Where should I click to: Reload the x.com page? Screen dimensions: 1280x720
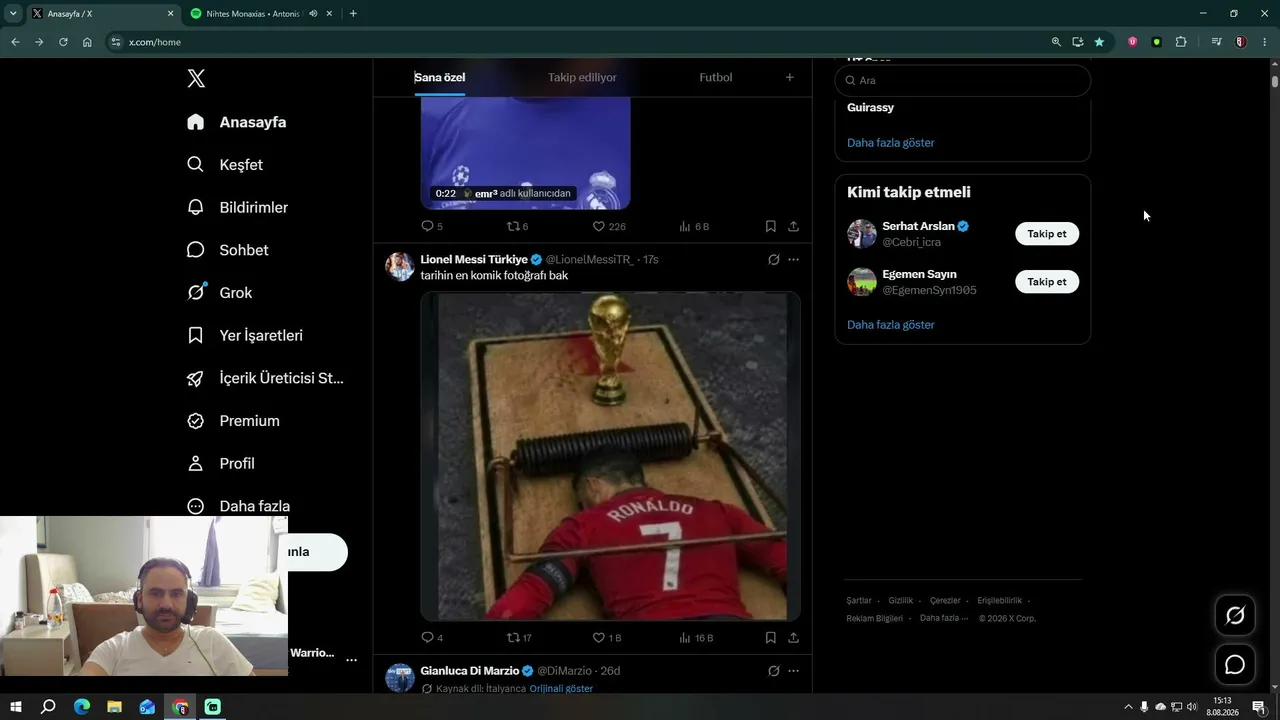coord(63,42)
